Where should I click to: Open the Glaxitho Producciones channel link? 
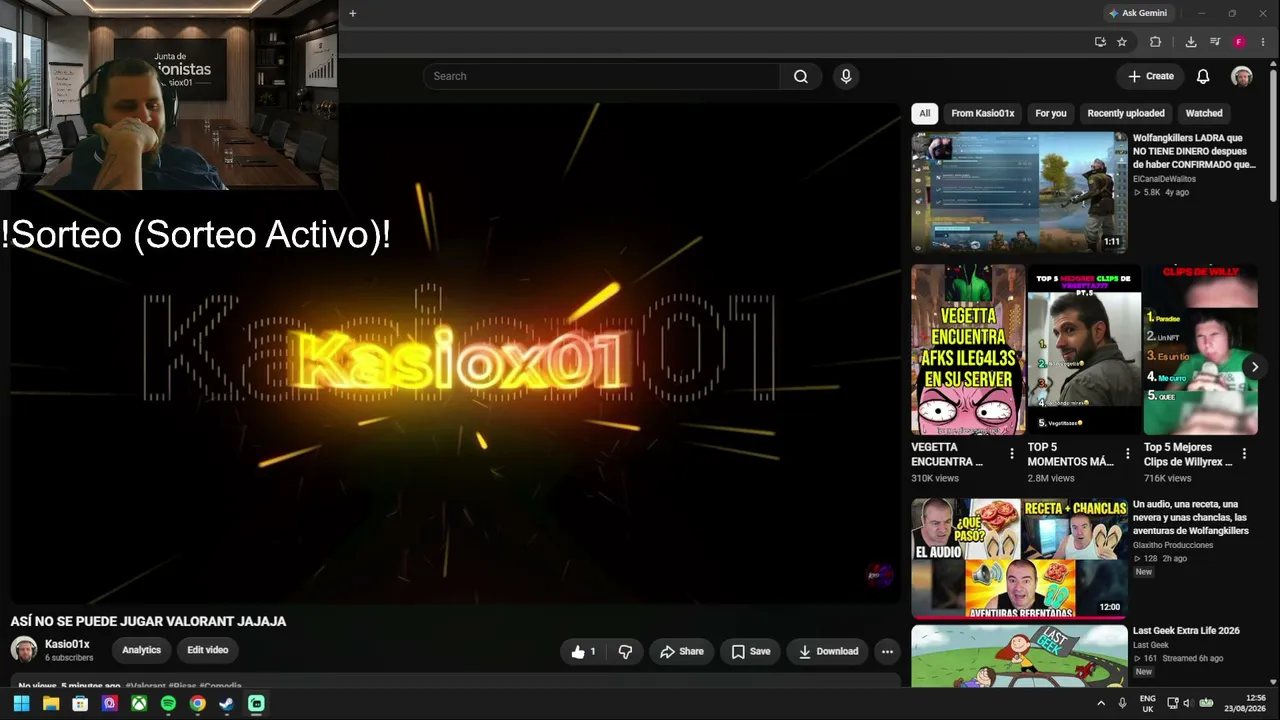[x=1173, y=545]
